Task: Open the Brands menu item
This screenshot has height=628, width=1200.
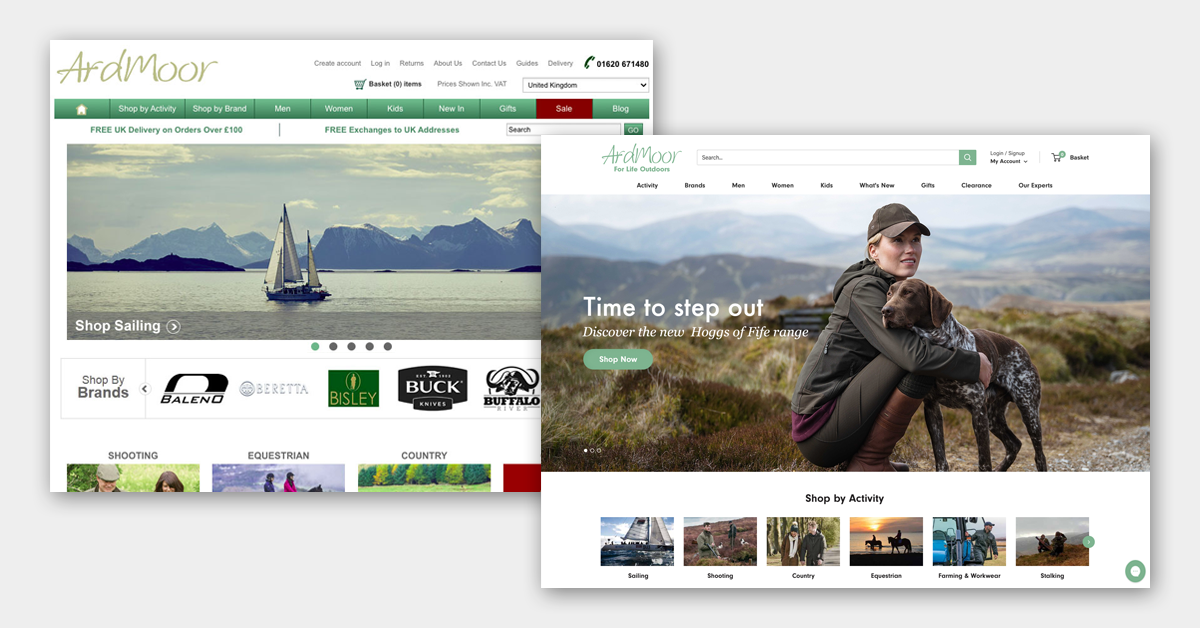Action: pyautogui.click(x=694, y=185)
